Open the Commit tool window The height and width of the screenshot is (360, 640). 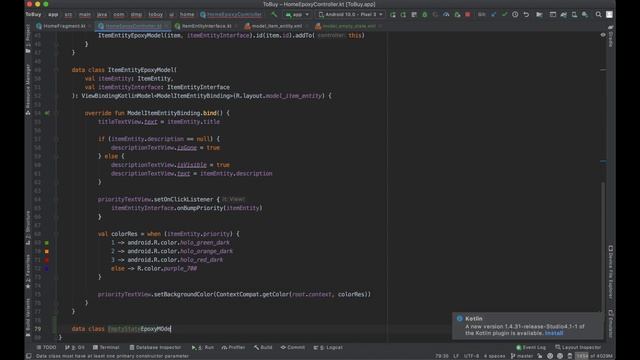(x=293, y=347)
